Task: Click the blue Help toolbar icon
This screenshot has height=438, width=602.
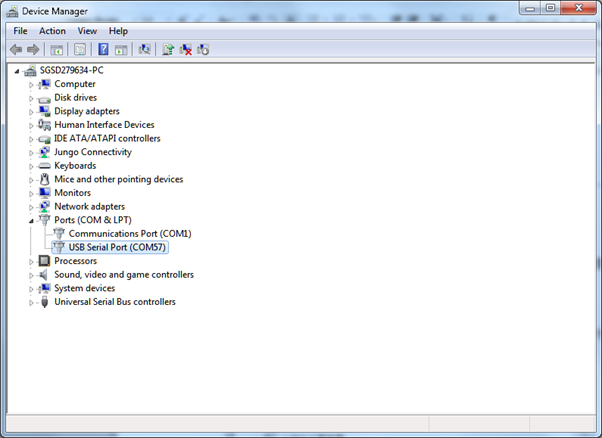Action: [x=103, y=49]
